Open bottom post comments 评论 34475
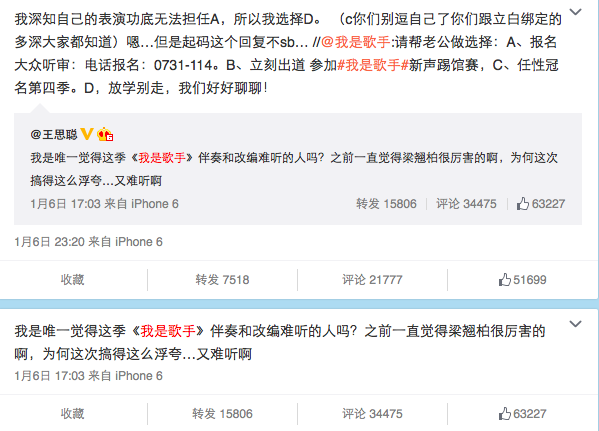 pyautogui.click(x=372, y=413)
